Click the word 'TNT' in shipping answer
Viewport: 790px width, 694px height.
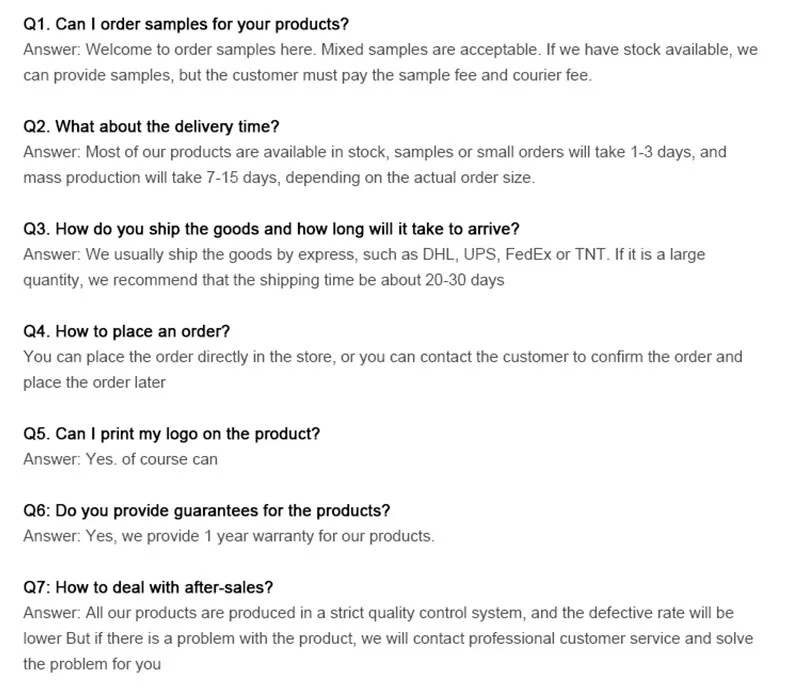click(591, 254)
